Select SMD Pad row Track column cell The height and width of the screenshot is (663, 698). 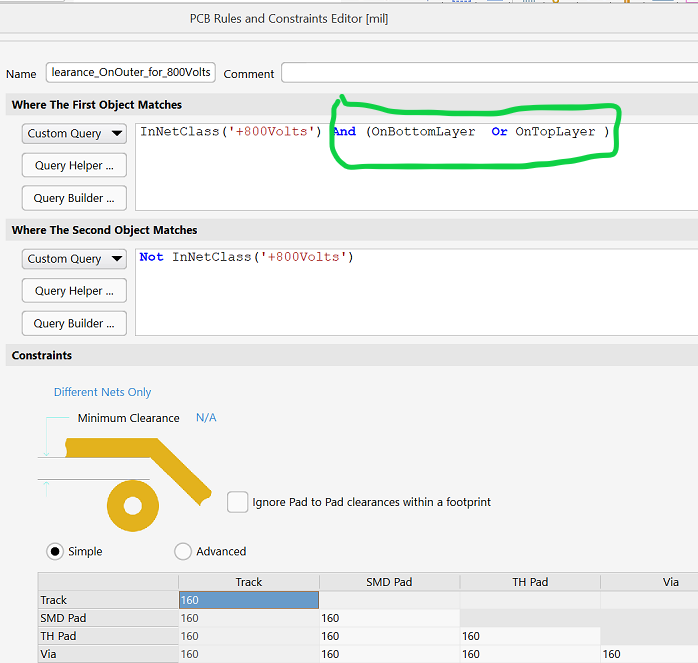coord(249,618)
